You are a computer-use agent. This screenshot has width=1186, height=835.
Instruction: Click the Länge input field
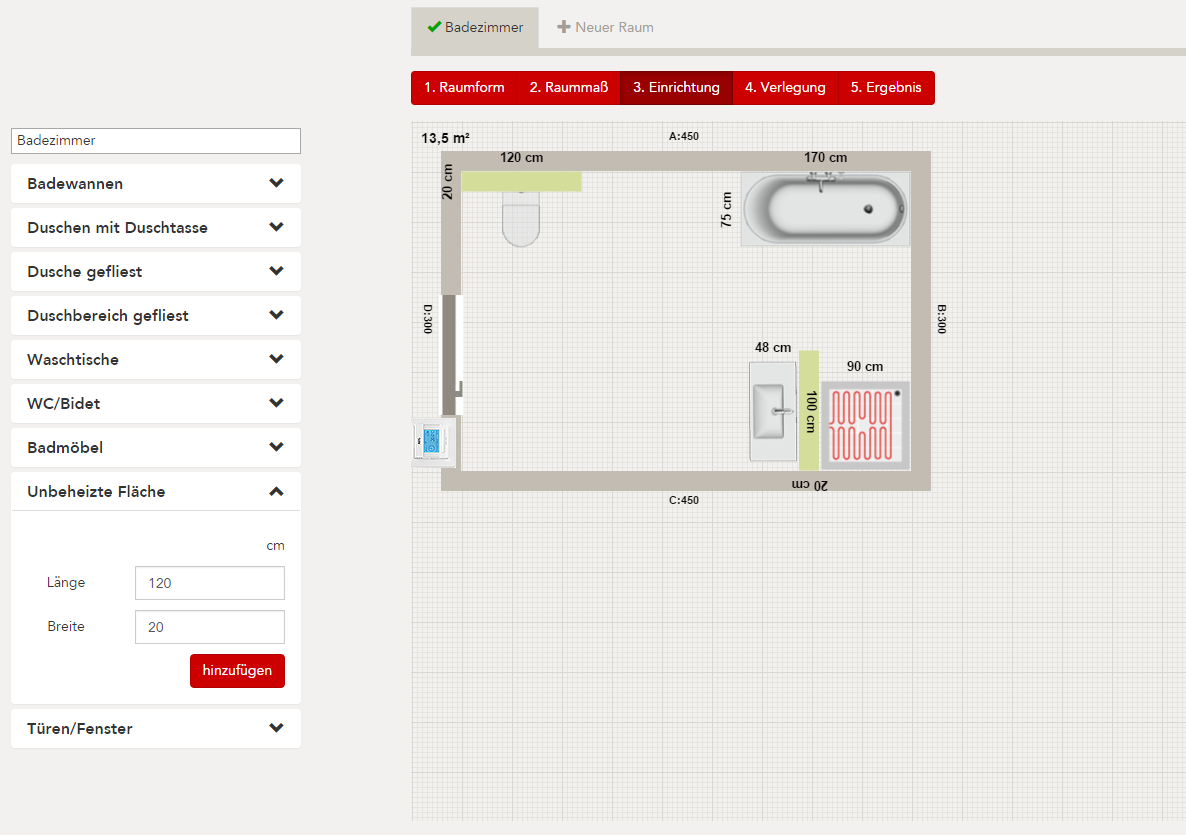[x=210, y=583]
